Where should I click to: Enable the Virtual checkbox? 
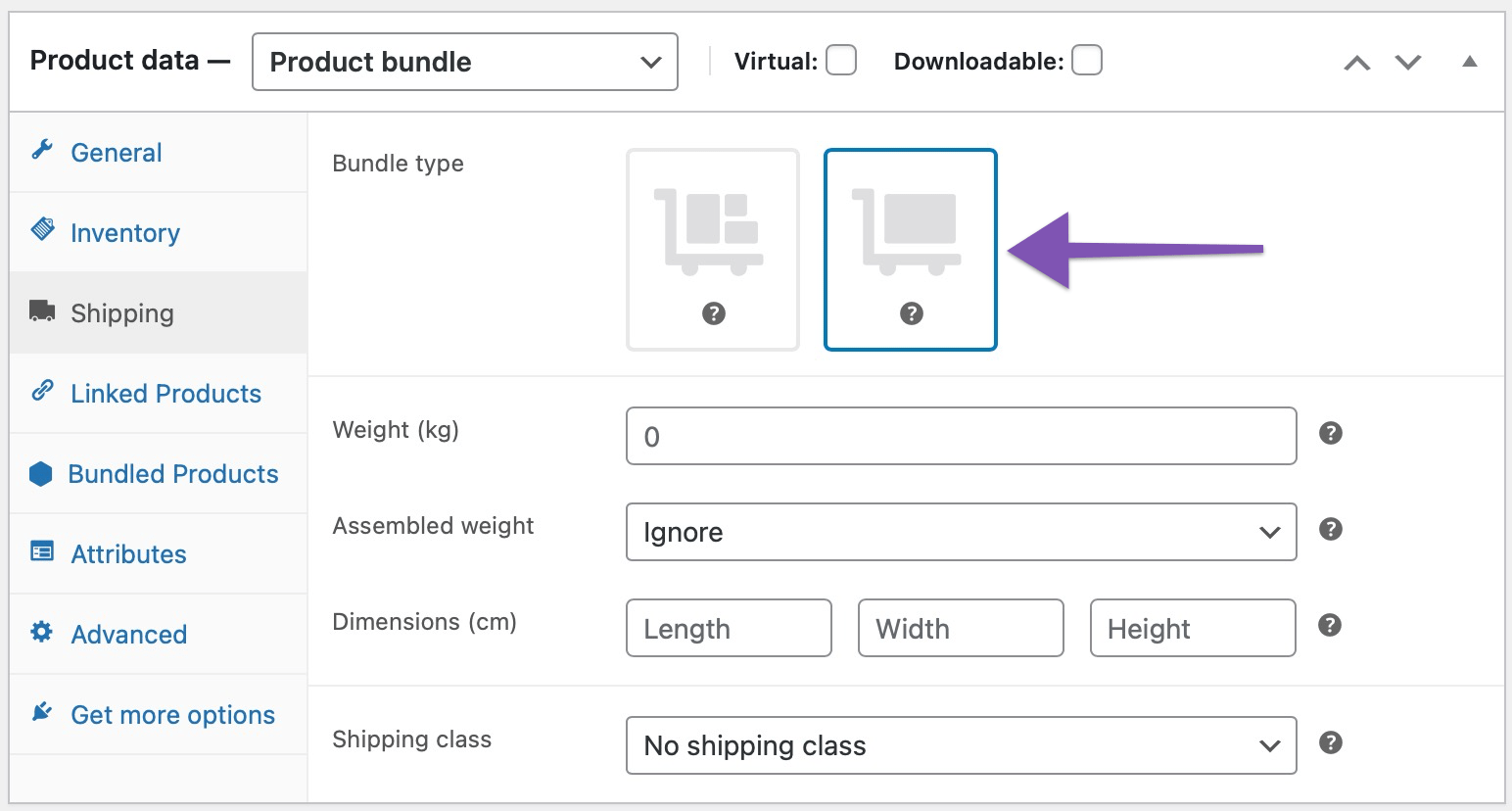pos(840,60)
